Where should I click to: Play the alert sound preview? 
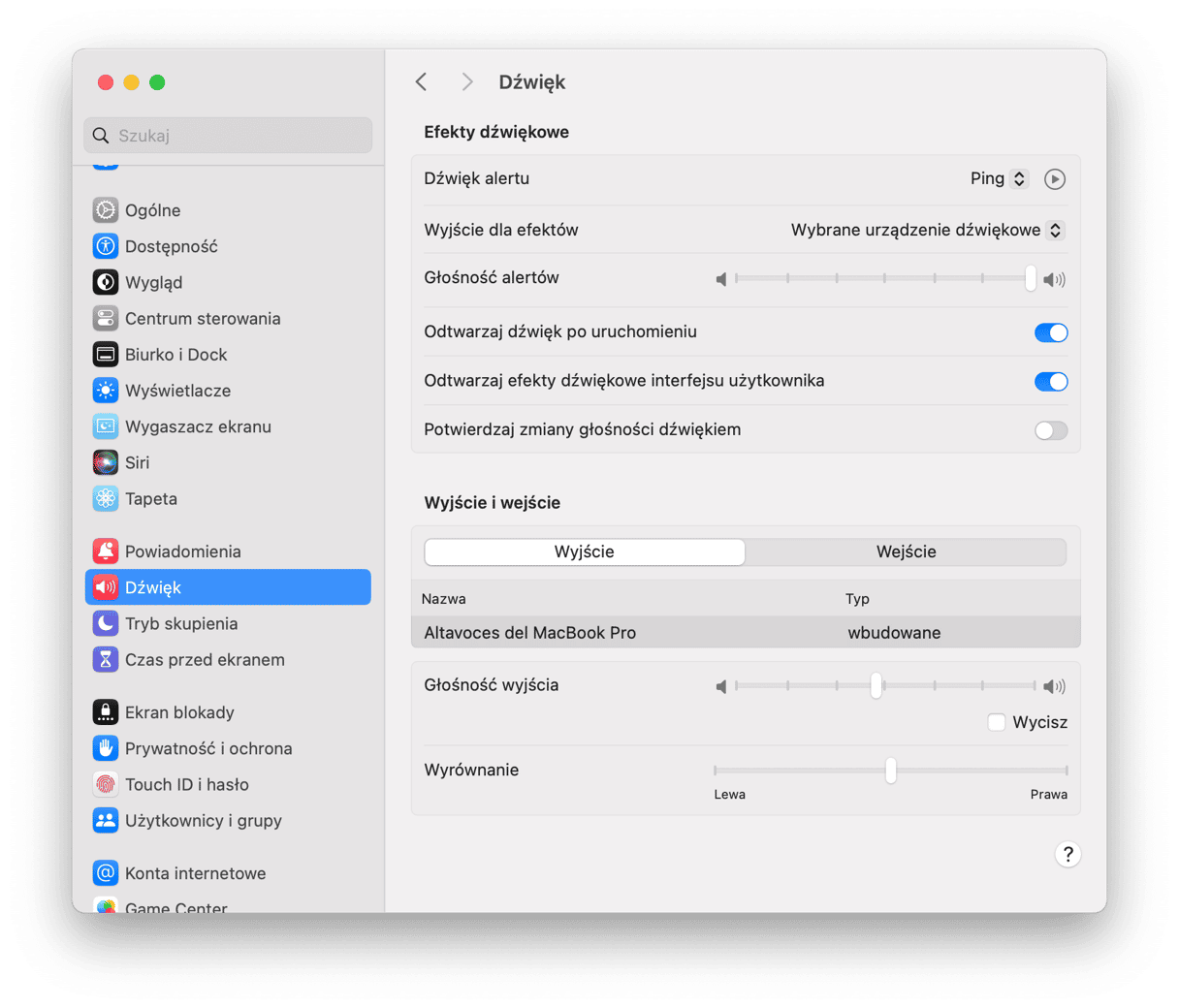(x=1055, y=179)
